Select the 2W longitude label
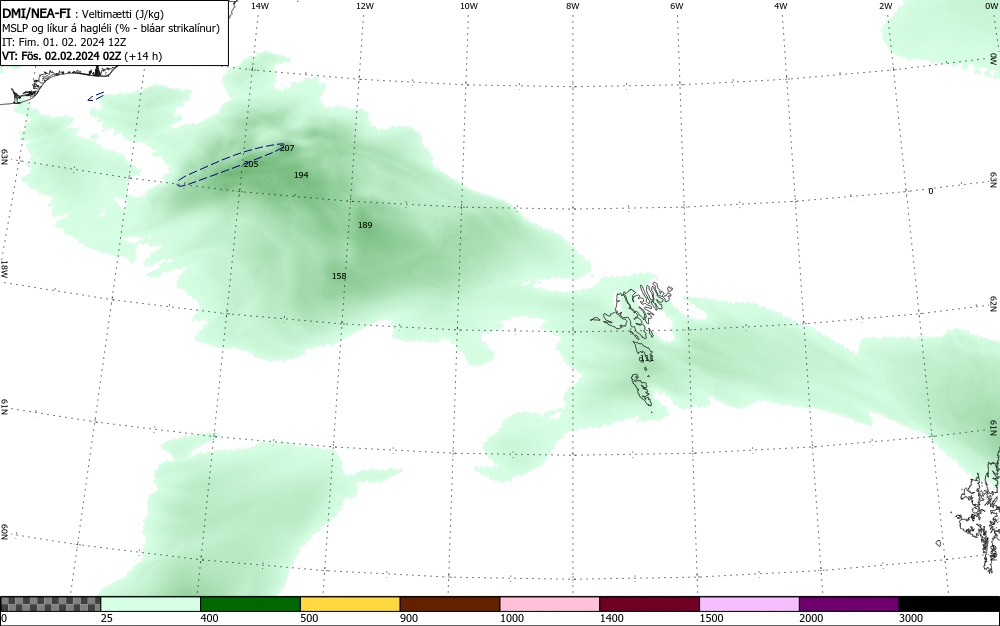 [885, 6]
